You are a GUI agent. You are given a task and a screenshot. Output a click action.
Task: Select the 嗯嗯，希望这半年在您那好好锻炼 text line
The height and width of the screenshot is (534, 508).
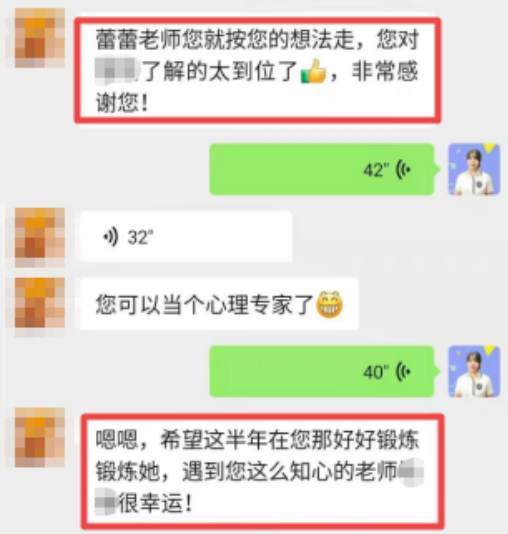click(x=257, y=440)
